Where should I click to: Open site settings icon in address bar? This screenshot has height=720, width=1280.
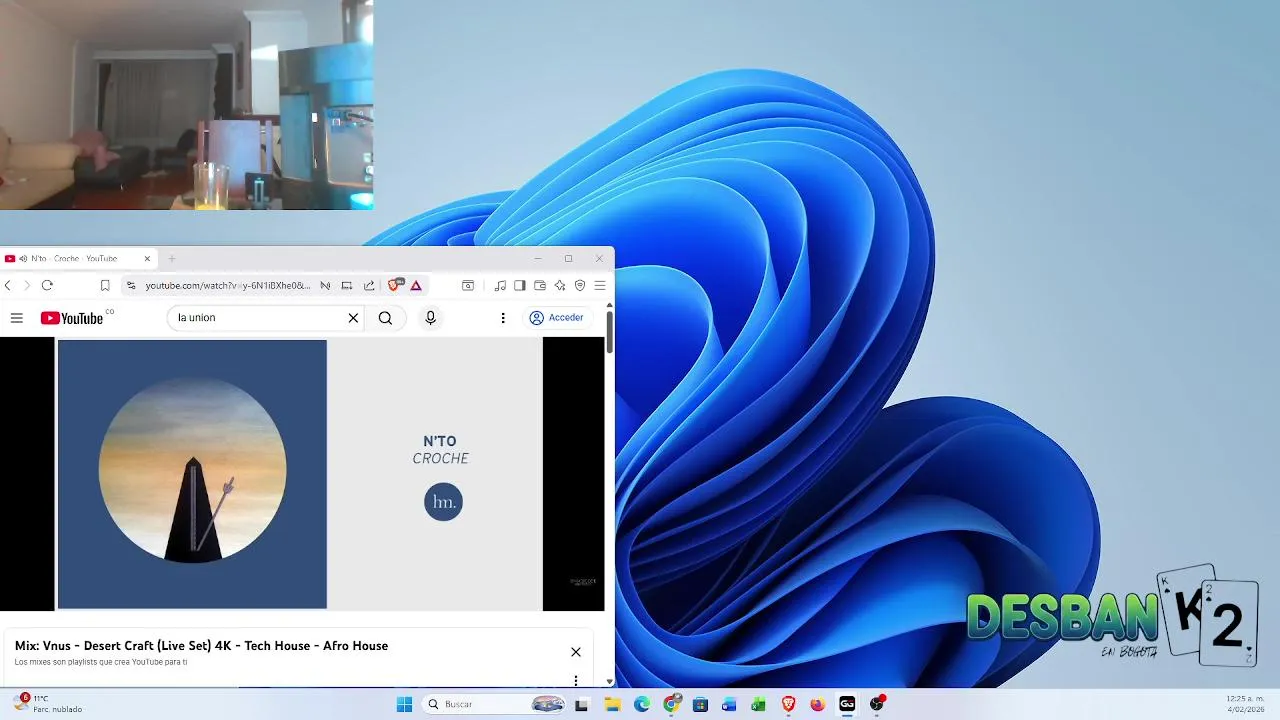130,285
